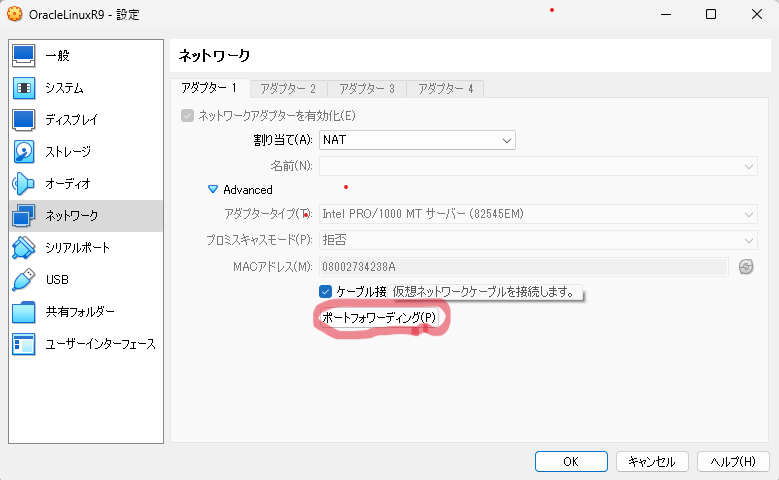The width and height of the screenshot is (779, 480).
Task: Open the Promiscuous Mode (拒否) dropdown
Action: tap(538, 240)
